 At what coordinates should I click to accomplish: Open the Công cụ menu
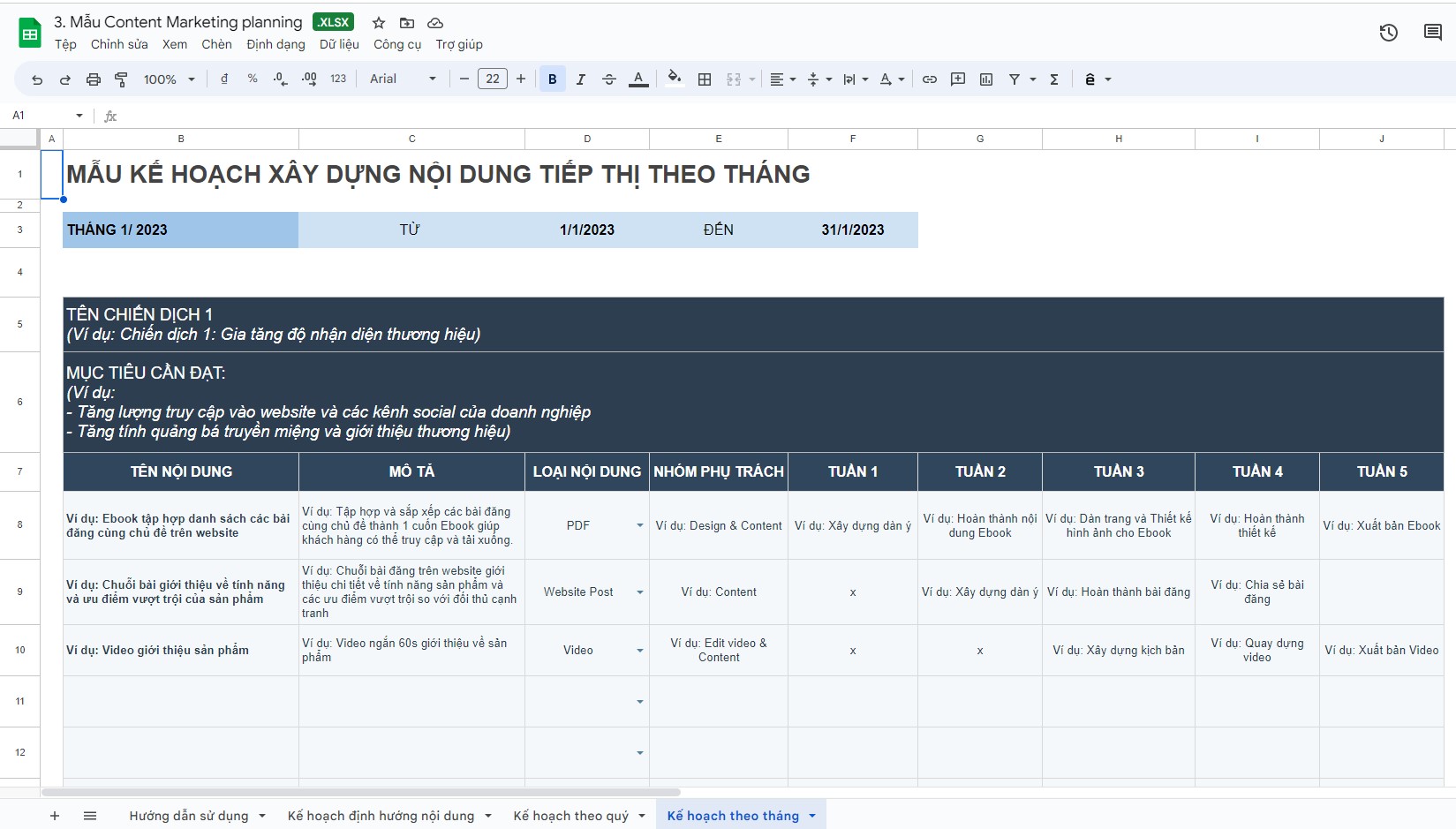click(397, 44)
